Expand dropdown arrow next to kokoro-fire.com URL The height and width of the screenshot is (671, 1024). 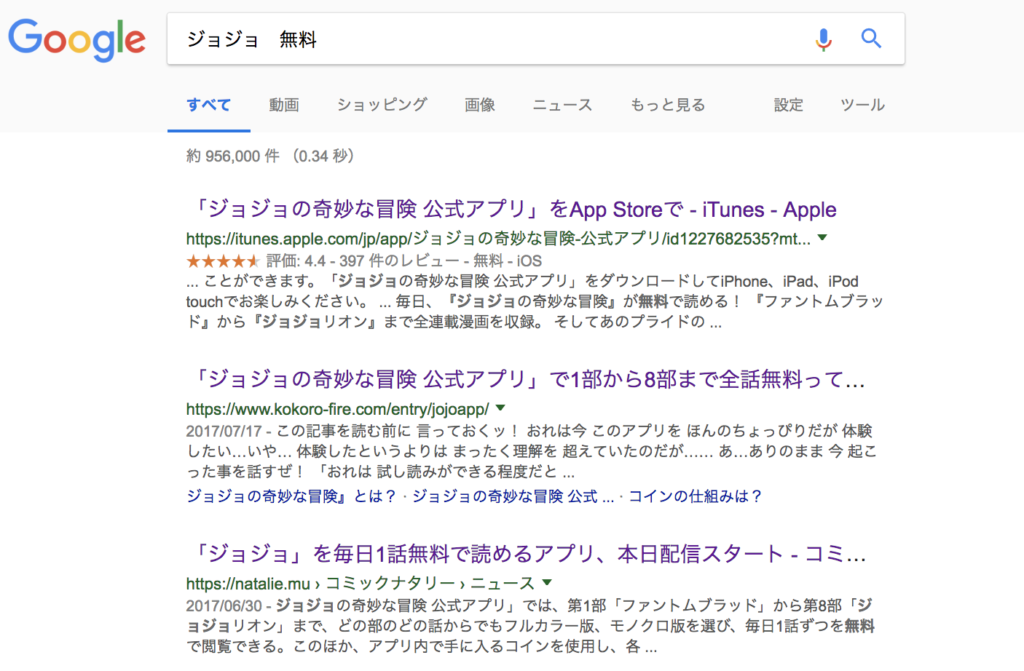[500, 408]
